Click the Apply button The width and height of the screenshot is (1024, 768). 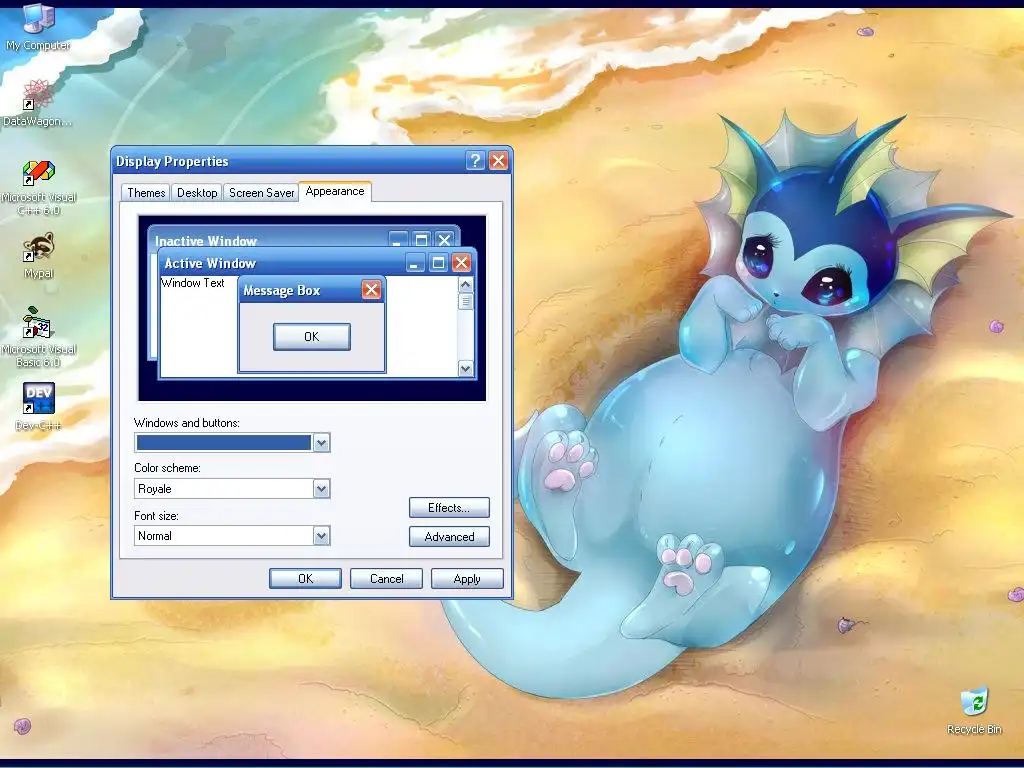(467, 579)
